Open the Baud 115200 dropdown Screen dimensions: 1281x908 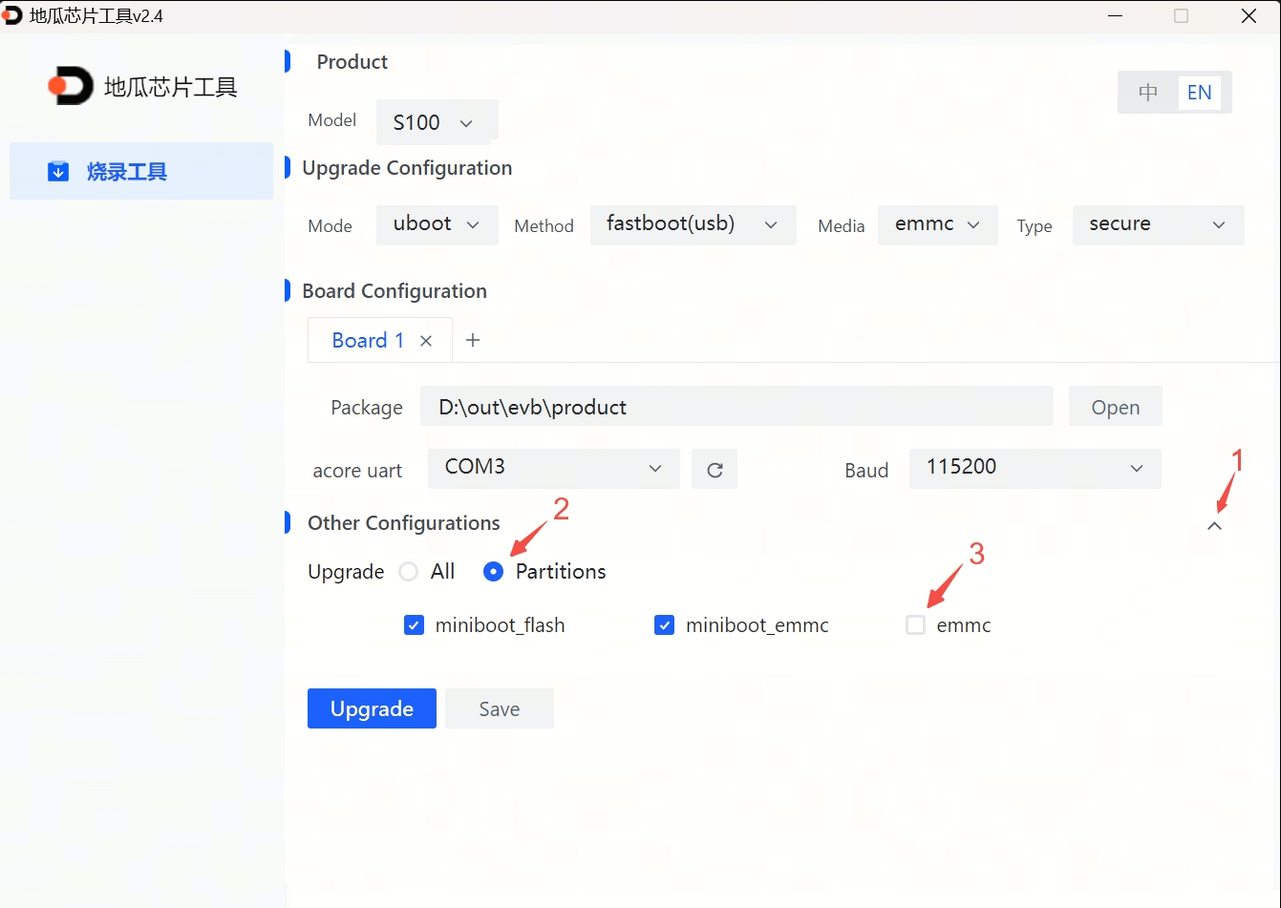click(1034, 468)
